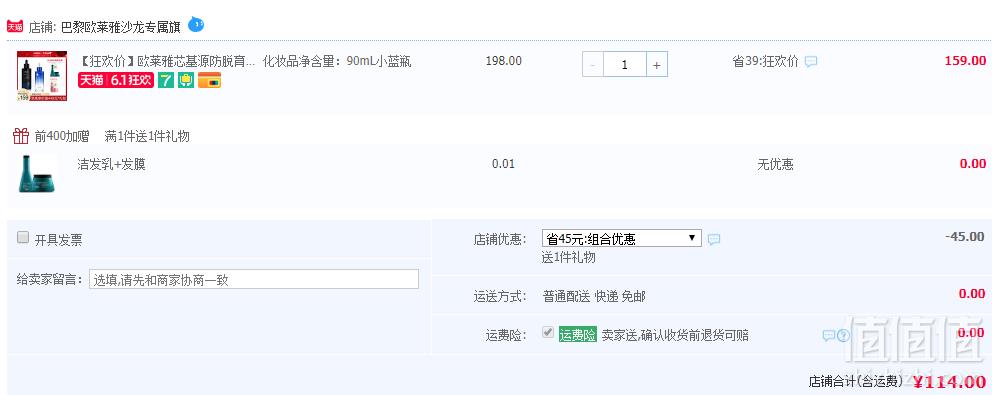Decrease quantity with the minus button
992x395 pixels.
click(x=593, y=65)
